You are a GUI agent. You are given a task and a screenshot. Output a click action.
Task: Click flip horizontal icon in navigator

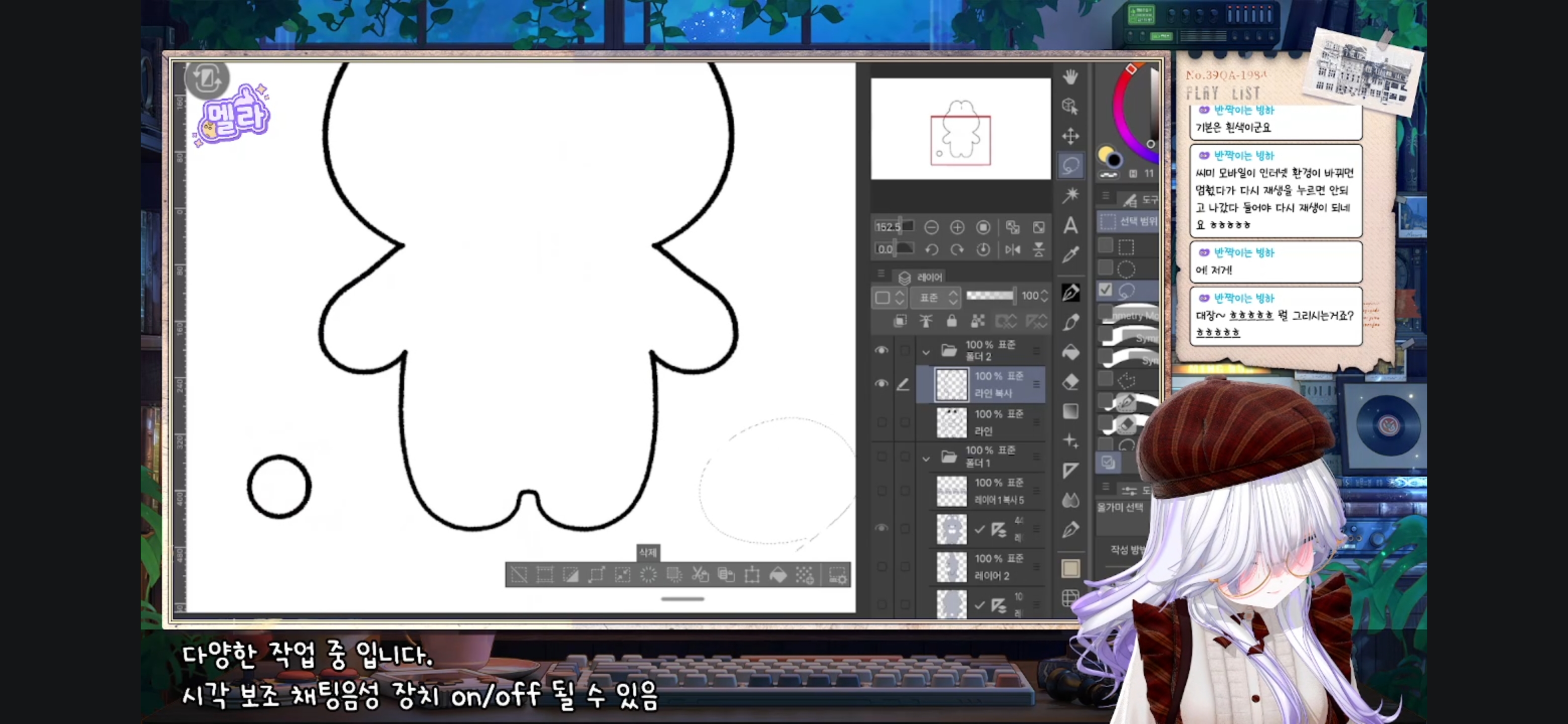tap(1012, 249)
